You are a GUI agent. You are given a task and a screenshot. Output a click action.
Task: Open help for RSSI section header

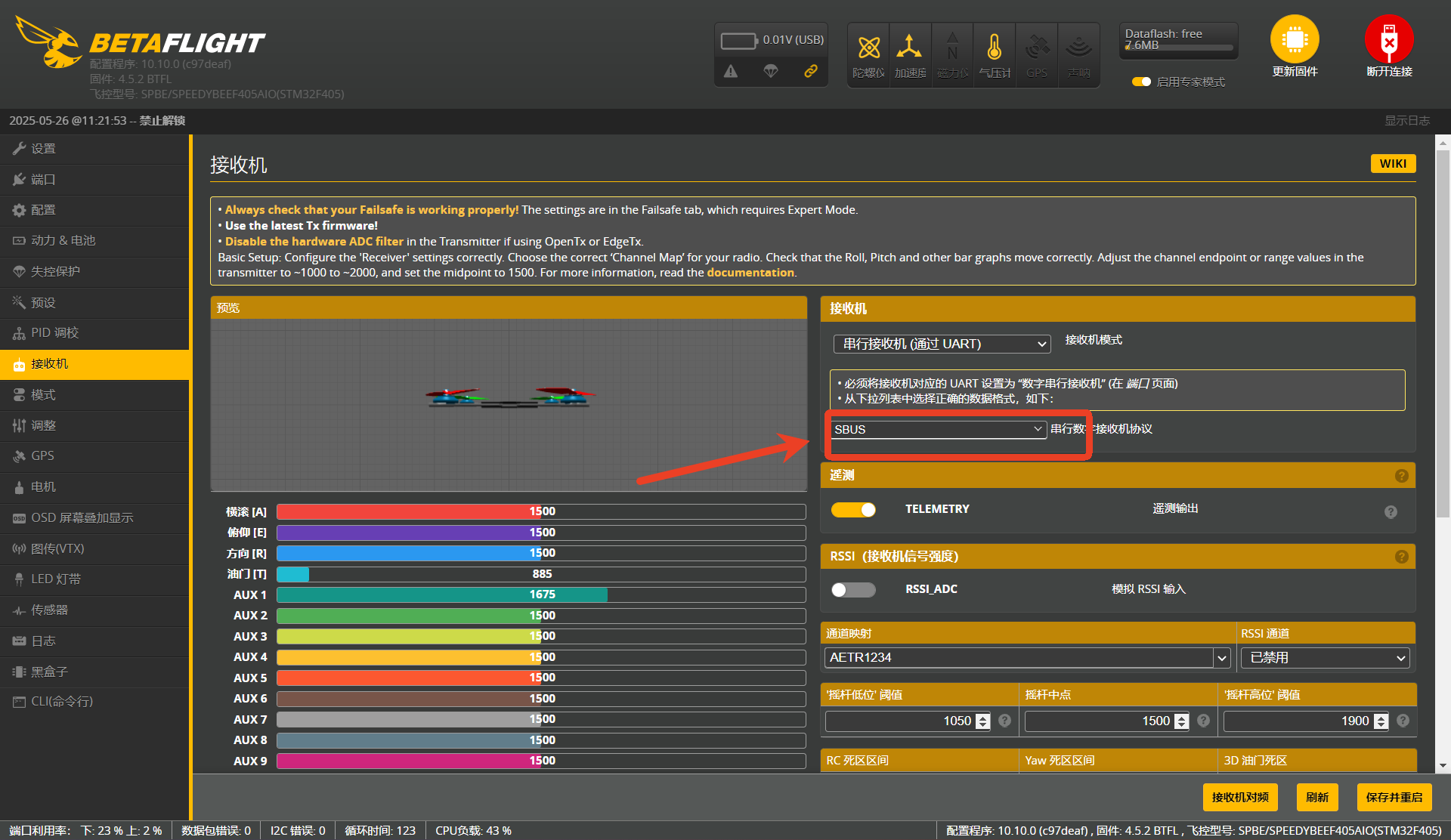pyautogui.click(x=1402, y=557)
